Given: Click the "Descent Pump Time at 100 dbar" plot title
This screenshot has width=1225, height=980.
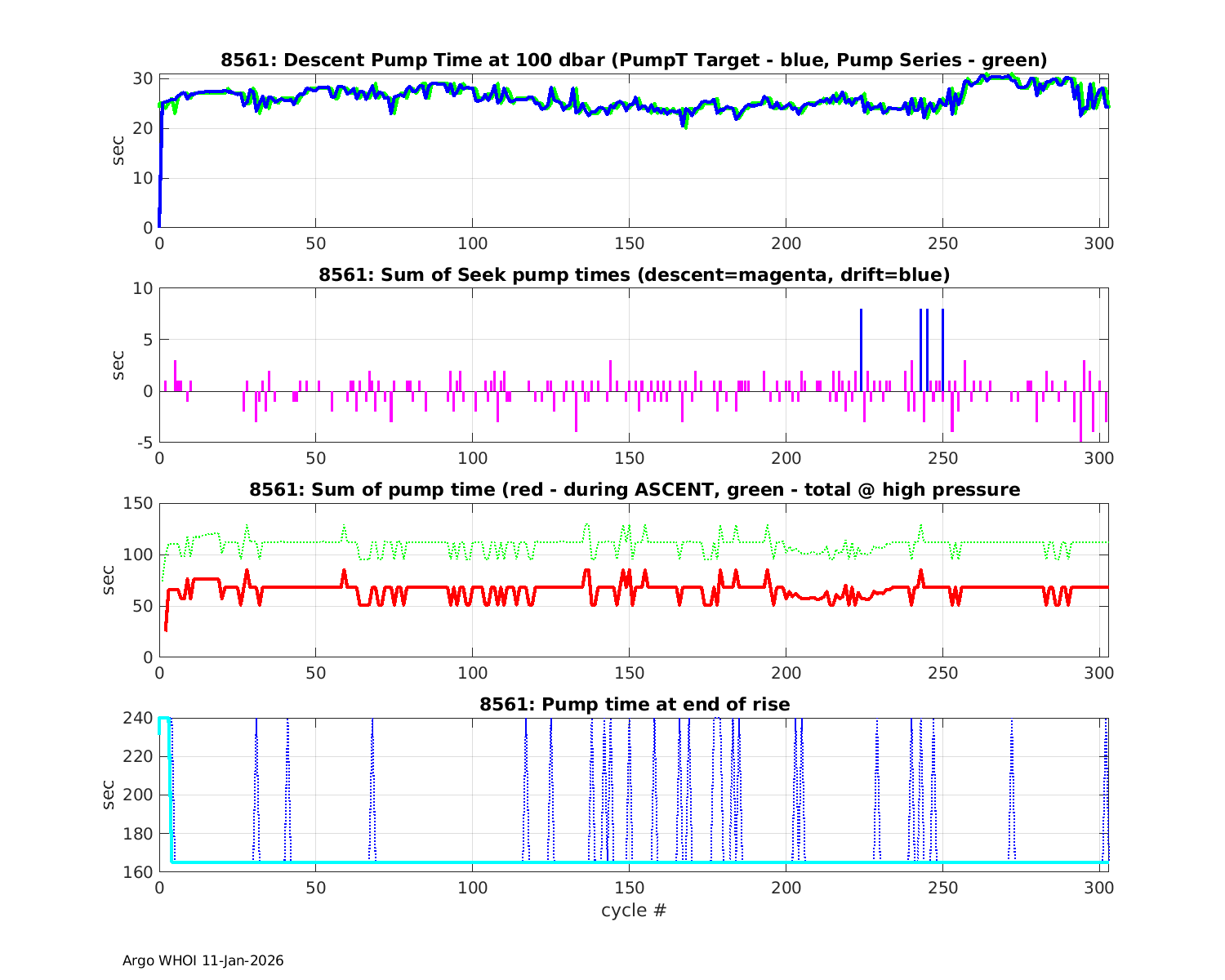Looking at the screenshot, I should [x=634, y=60].
